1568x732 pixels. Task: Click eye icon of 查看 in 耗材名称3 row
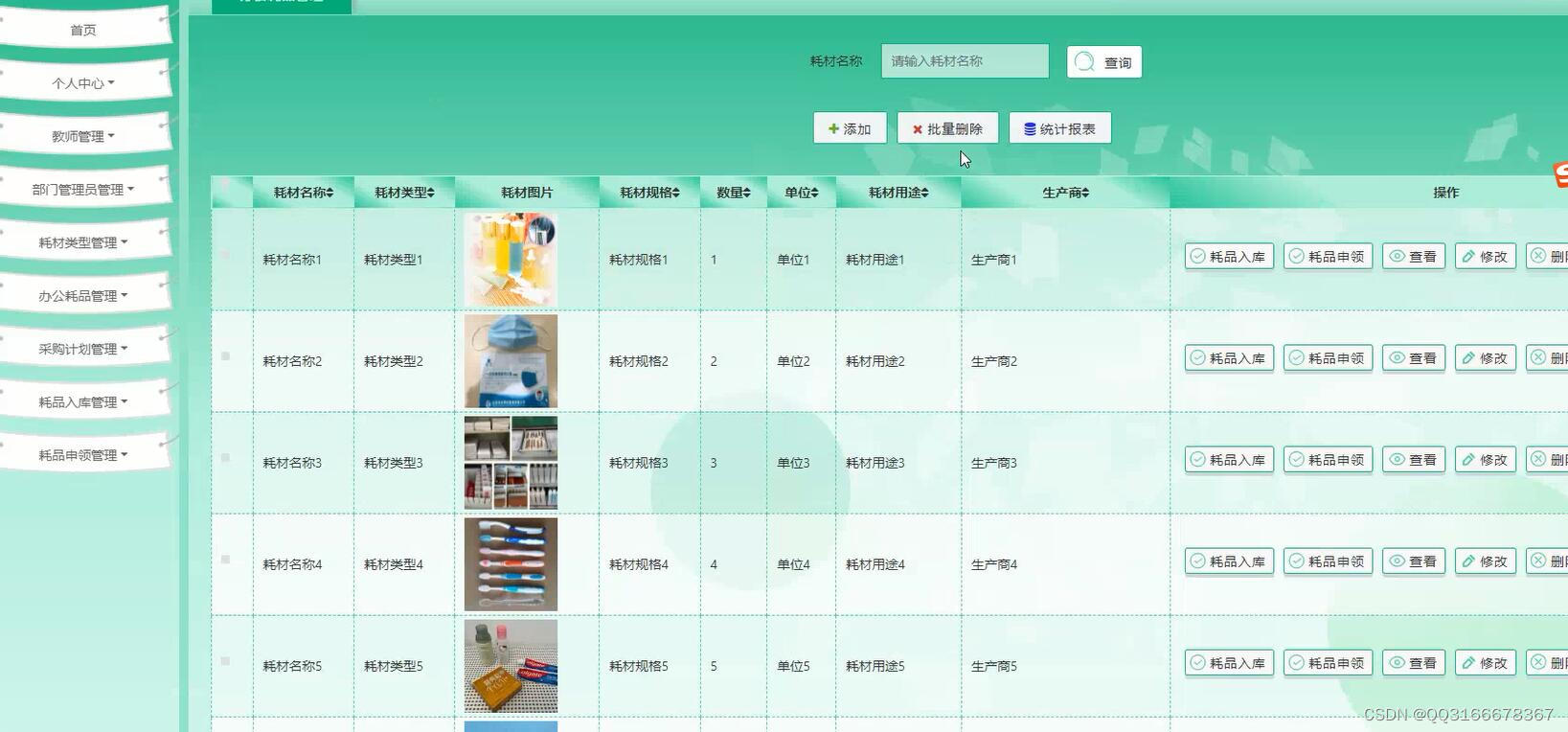tap(1398, 459)
